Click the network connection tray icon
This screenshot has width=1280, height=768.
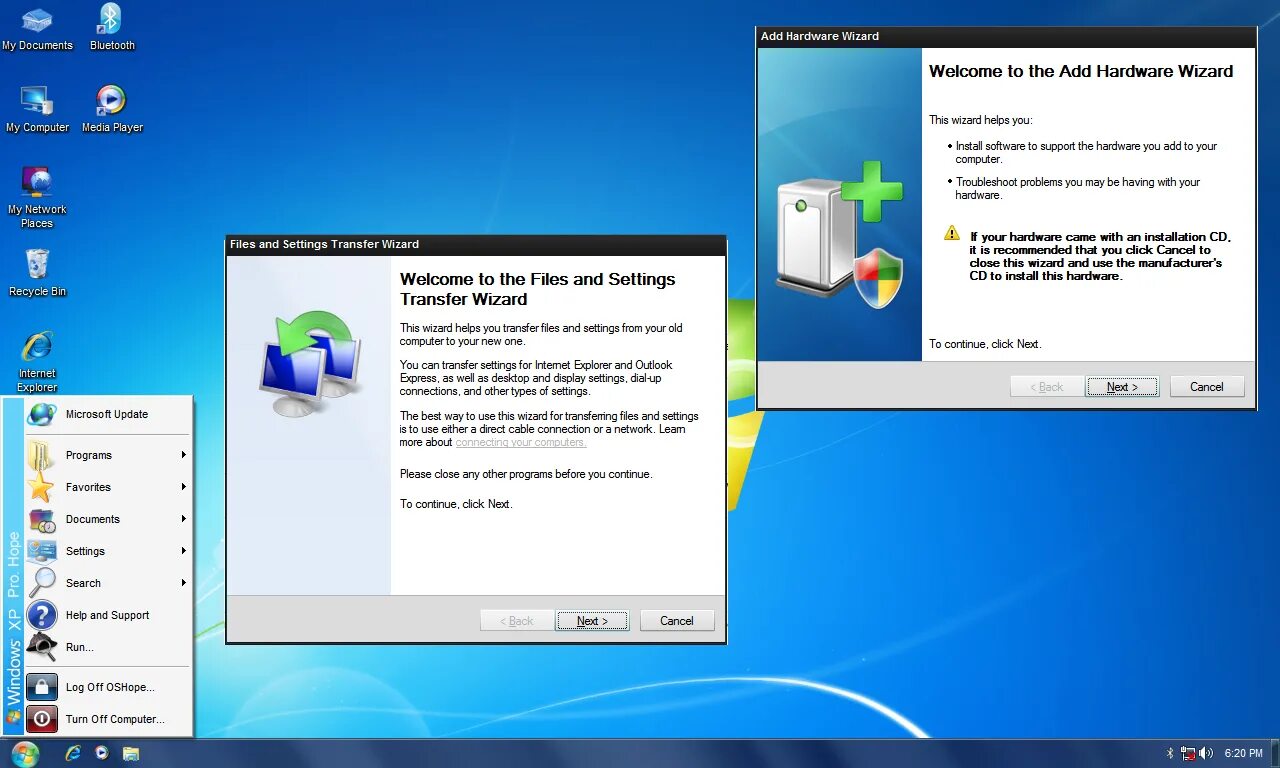pyautogui.click(x=1188, y=753)
